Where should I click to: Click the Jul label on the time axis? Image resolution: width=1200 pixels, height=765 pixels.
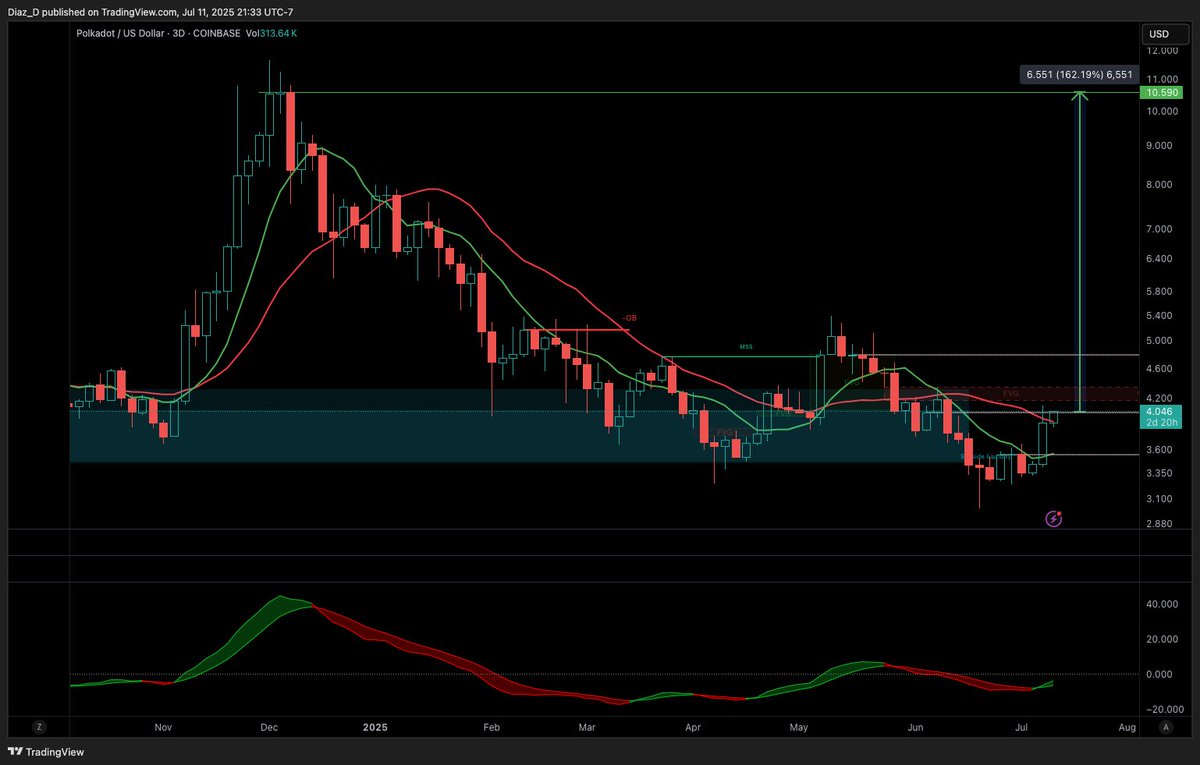(x=1019, y=727)
